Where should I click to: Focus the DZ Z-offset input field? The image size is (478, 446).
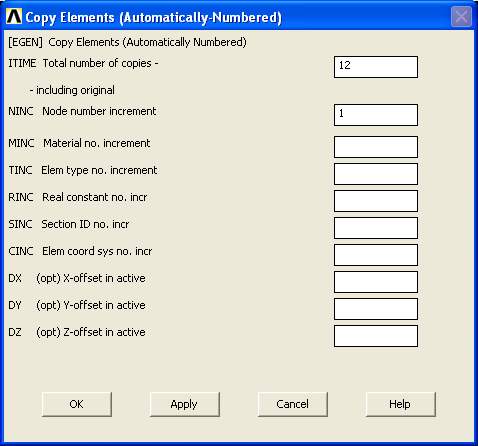pos(376,336)
